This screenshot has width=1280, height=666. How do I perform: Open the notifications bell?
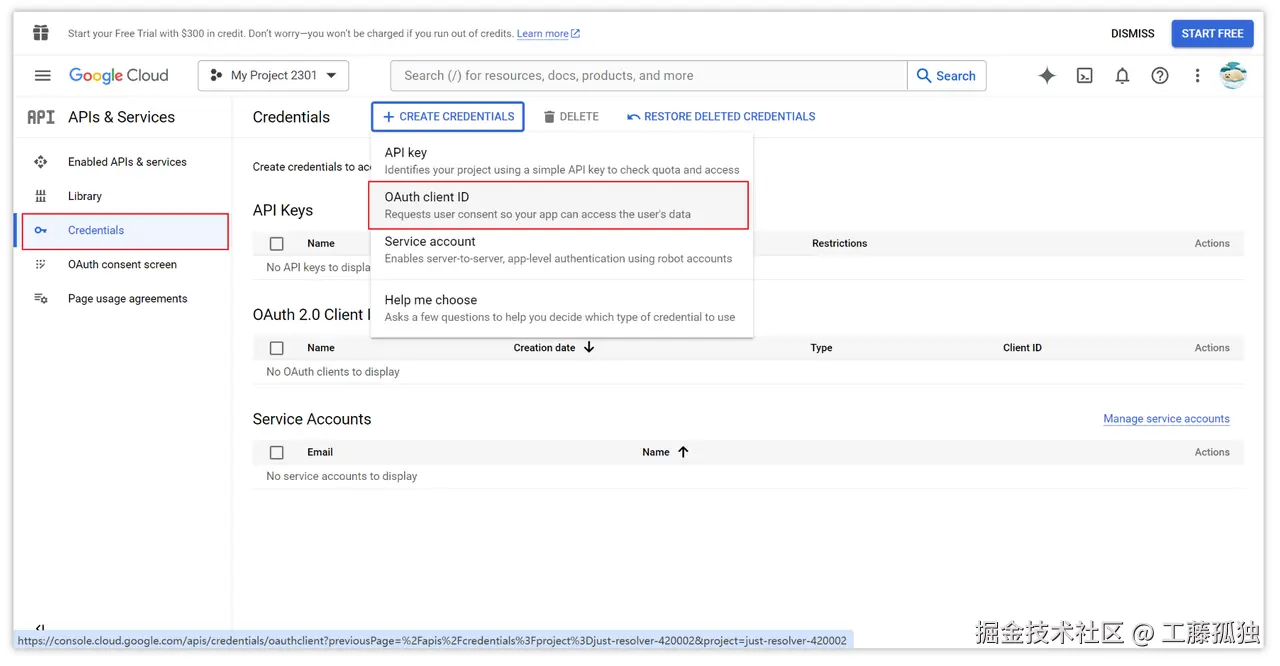click(x=1122, y=75)
